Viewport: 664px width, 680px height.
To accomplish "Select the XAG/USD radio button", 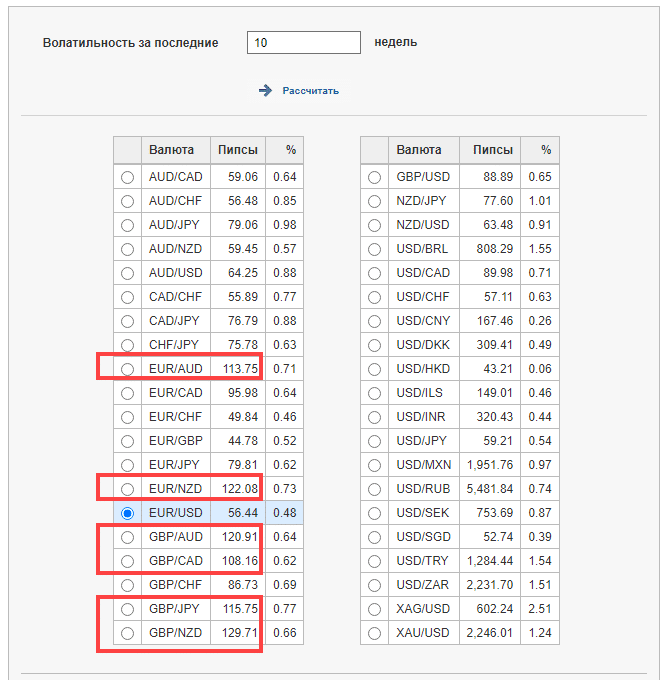I will (374, 609).
